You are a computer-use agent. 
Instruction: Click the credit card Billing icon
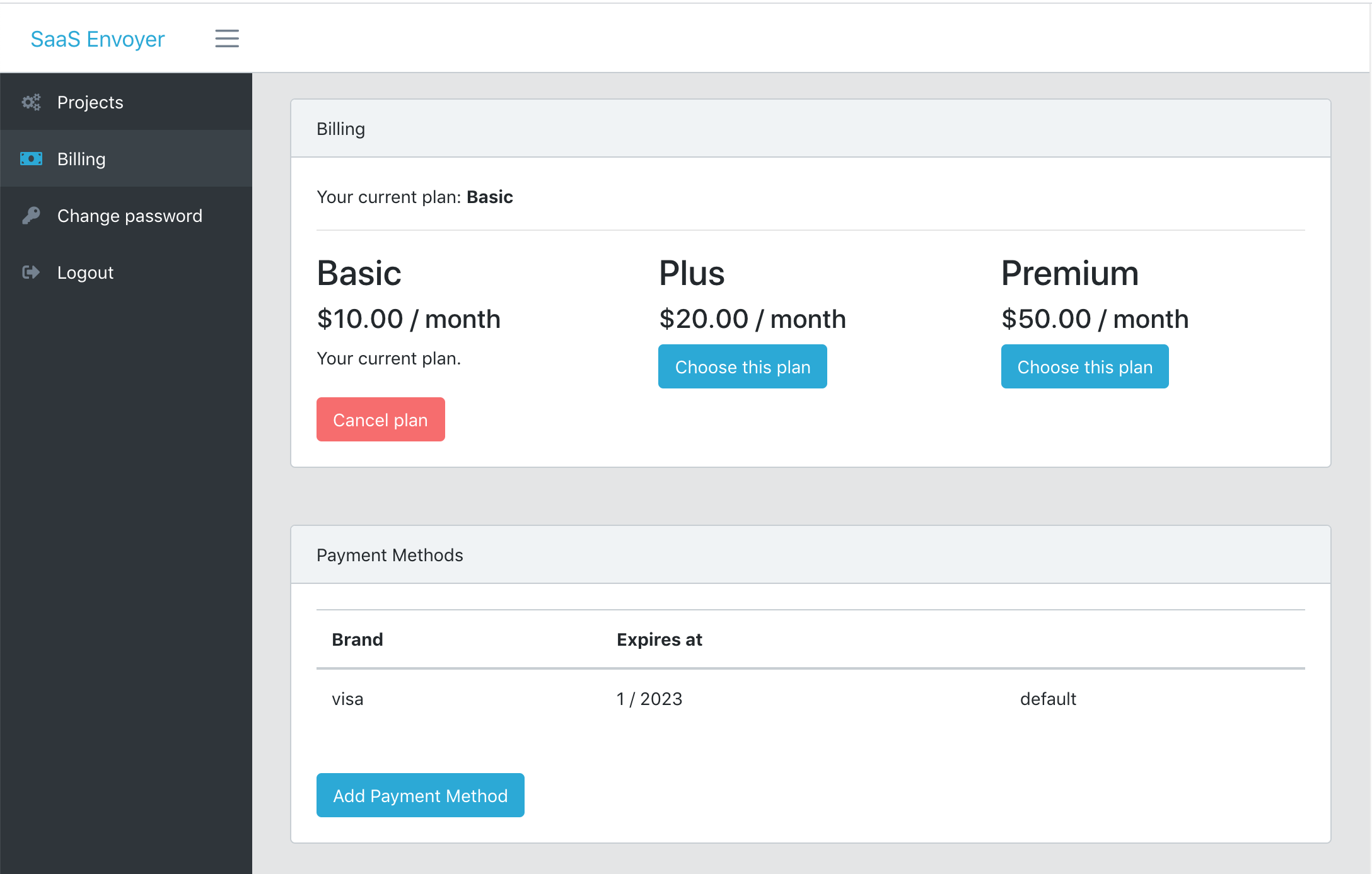coord(30,158)
